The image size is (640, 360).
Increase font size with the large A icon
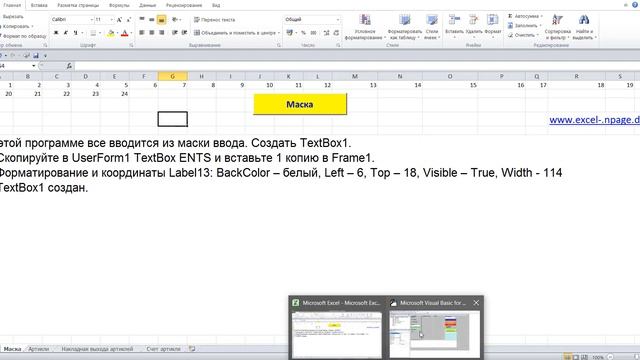pyautogui.click(x=119, y=20)
